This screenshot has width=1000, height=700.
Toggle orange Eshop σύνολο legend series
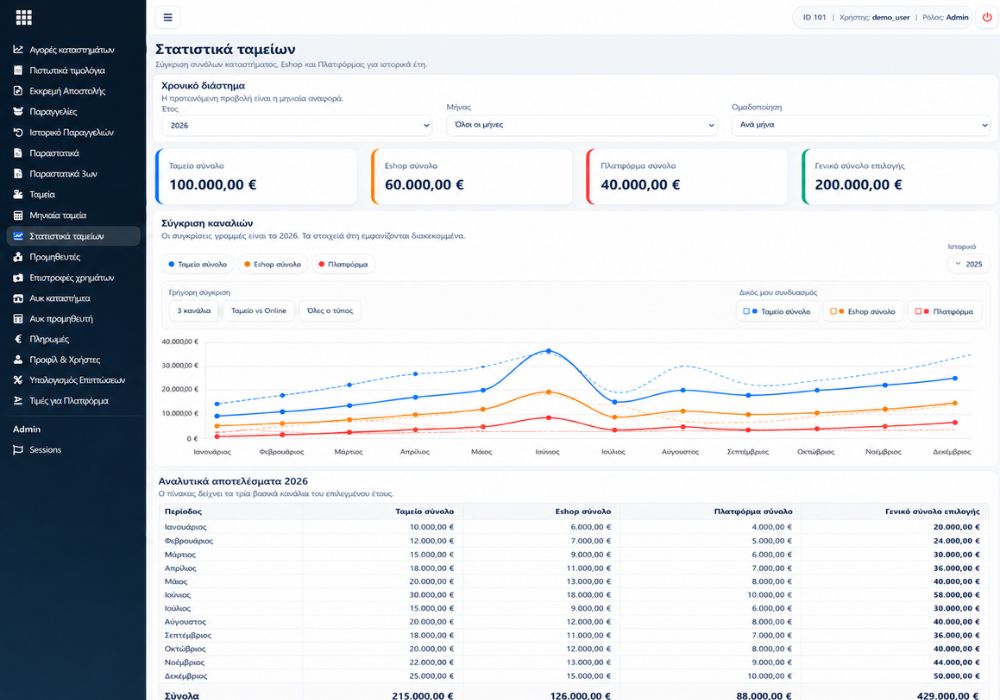coord(273,264)
